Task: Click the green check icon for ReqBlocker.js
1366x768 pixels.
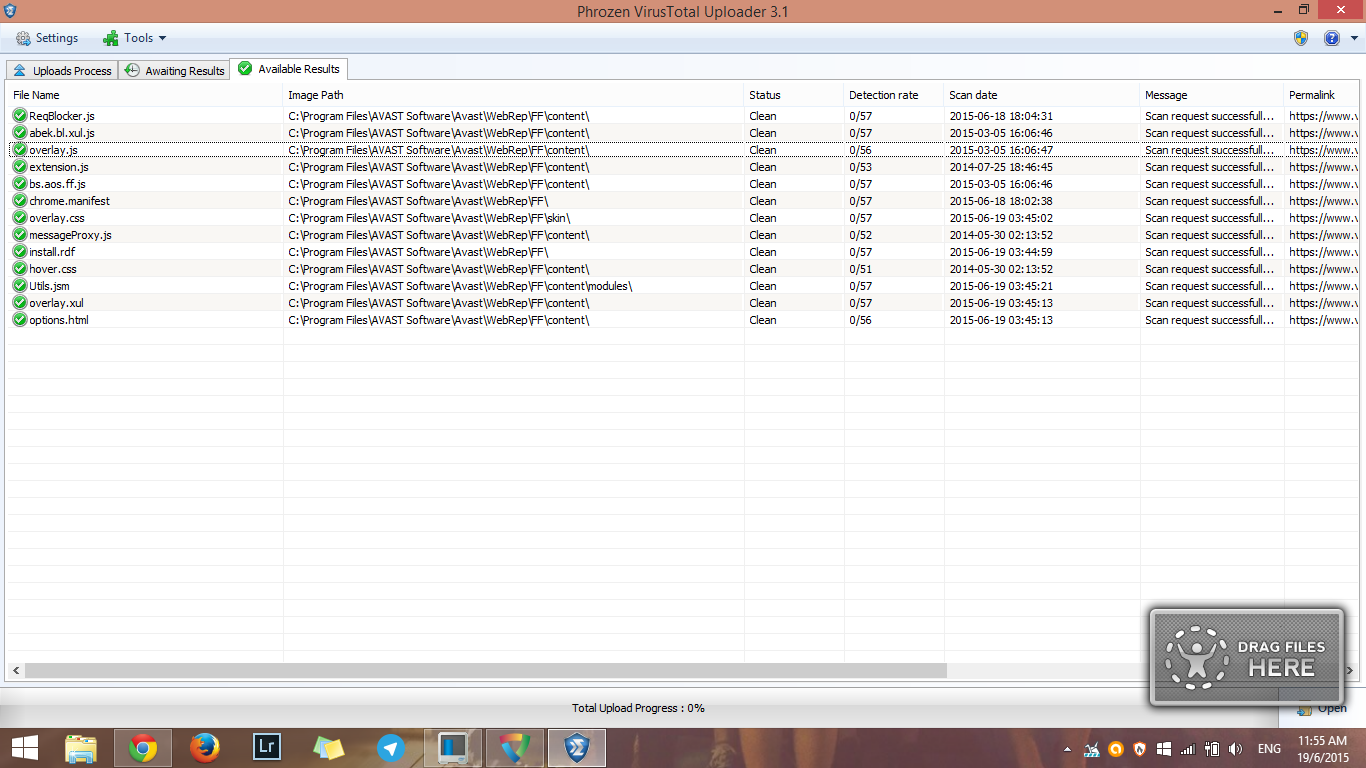Action: [x=19, y=116]
